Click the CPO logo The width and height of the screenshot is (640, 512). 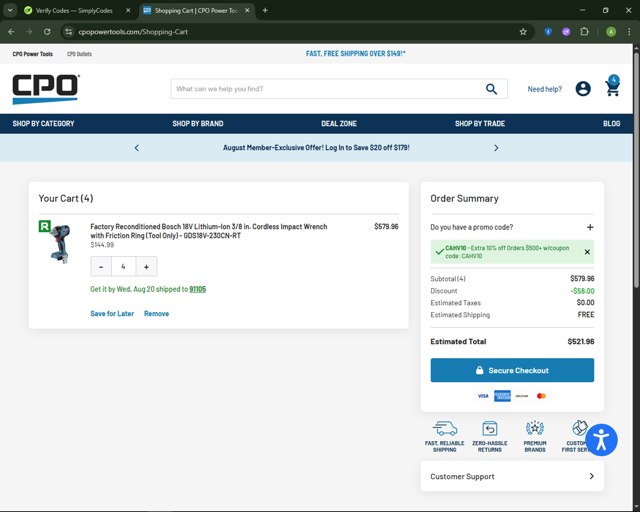click(46, 89)
